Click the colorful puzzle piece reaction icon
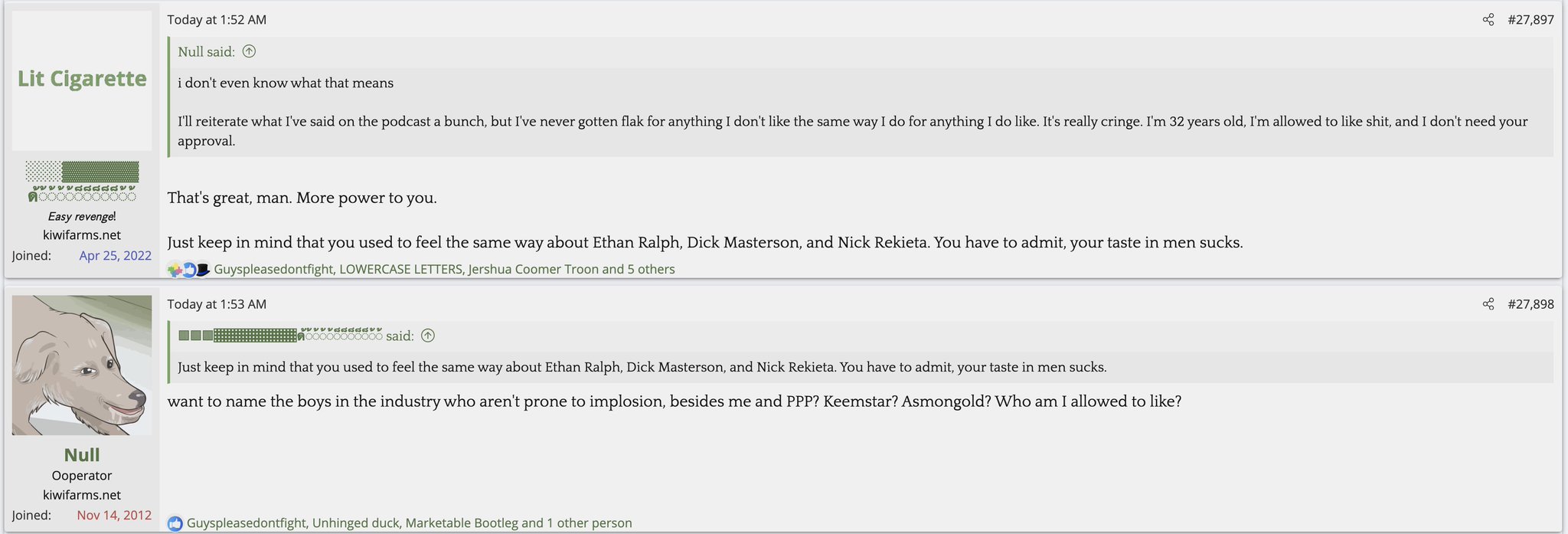This screenshot has height=534, width=1568. [x=175, y=270]
